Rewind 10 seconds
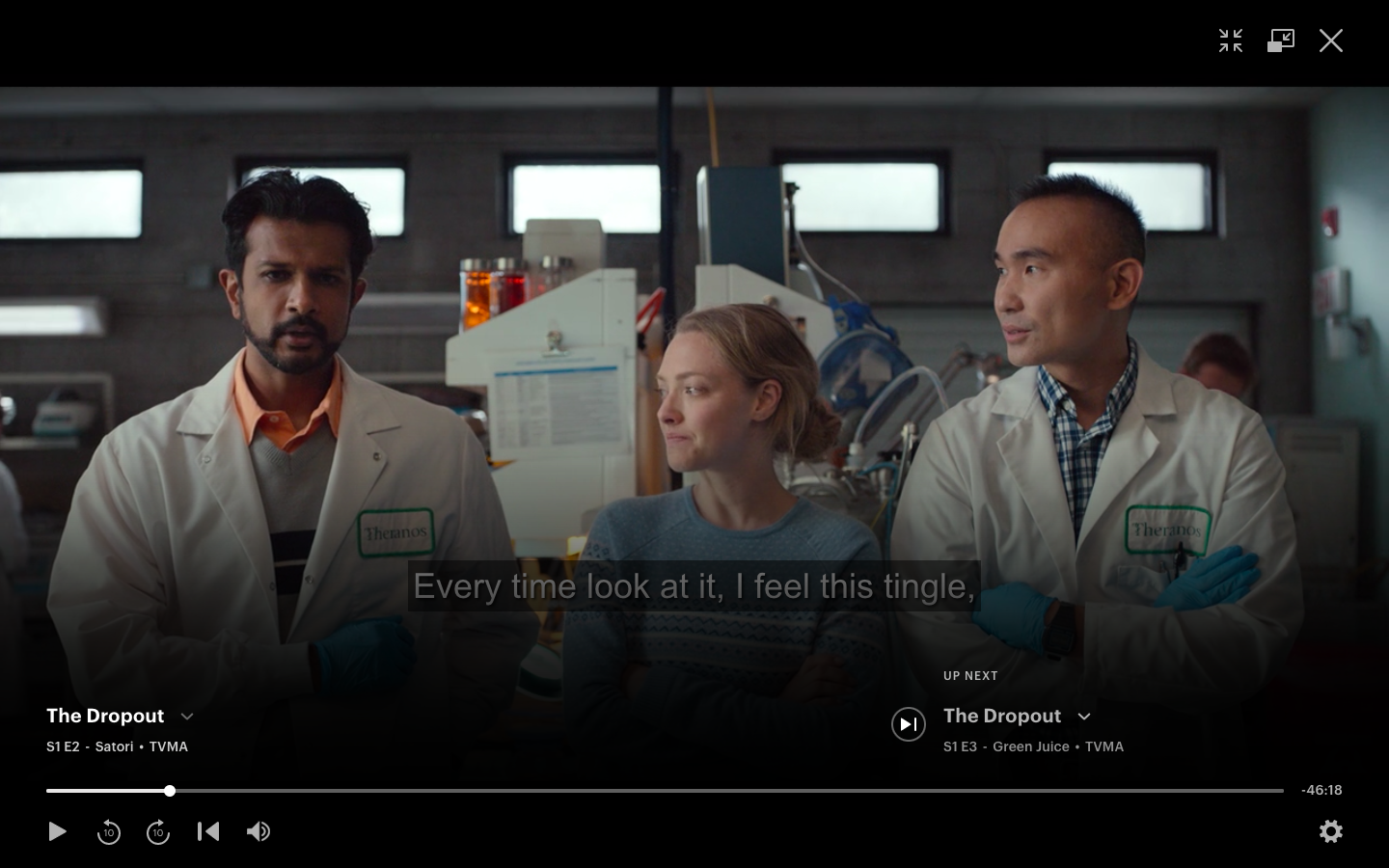This screenshot has width=1389, height=868. tap(109, 831)
